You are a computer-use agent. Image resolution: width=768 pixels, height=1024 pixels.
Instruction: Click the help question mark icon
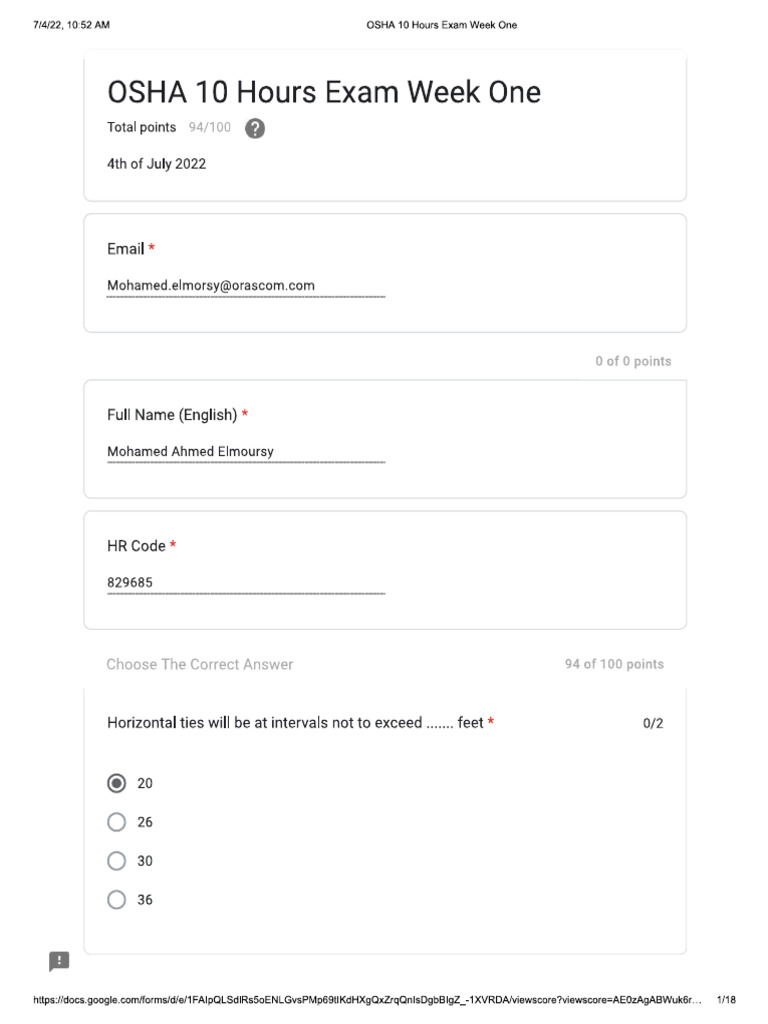[x=255, y=129]
